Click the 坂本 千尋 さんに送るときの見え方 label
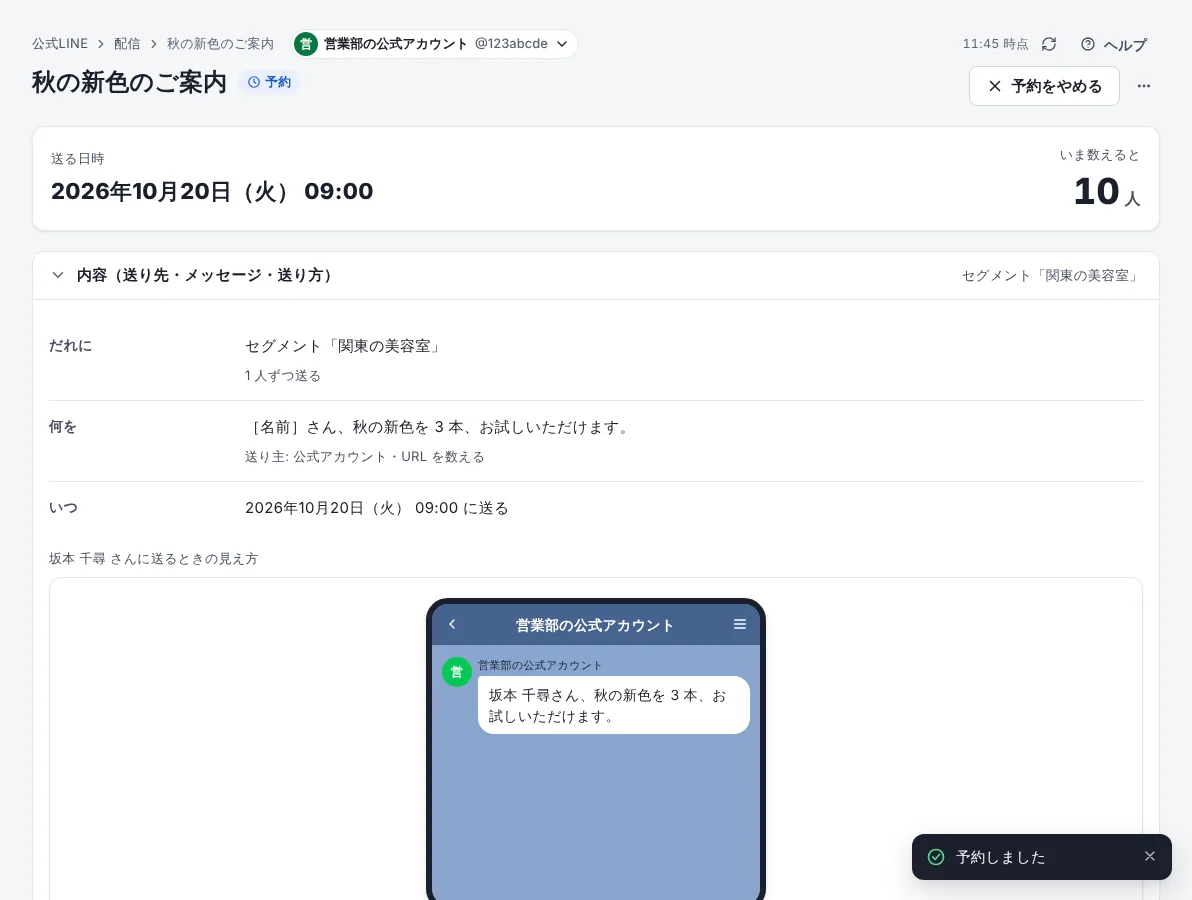Viewport: 1192px width, 900px height. (x=154, y=559)
